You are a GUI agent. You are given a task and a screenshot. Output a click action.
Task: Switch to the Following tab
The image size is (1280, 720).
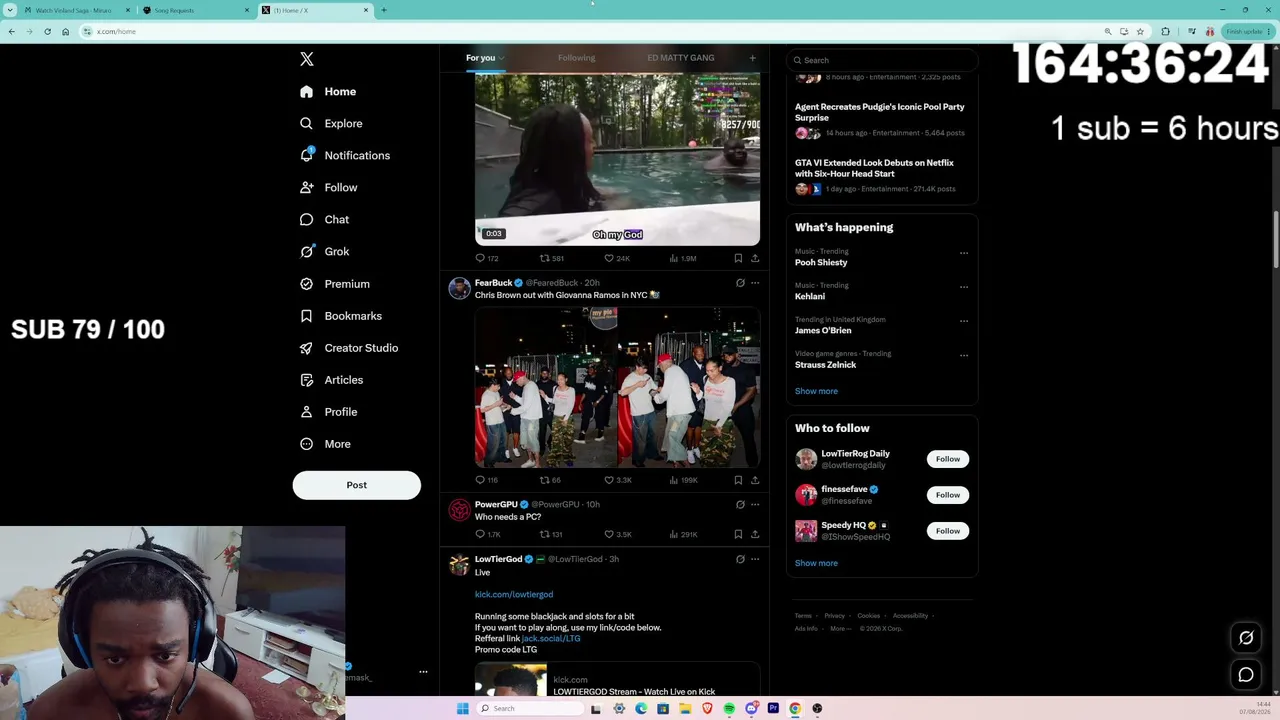[576, 58]
